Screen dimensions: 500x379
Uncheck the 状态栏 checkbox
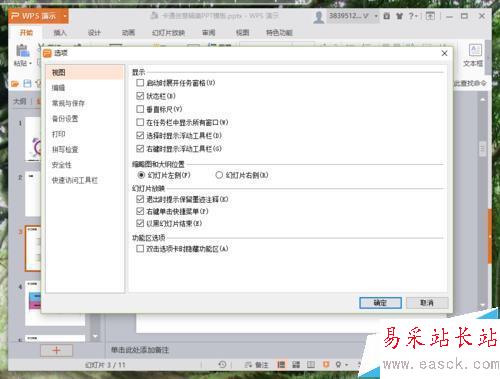click(140, 96)
